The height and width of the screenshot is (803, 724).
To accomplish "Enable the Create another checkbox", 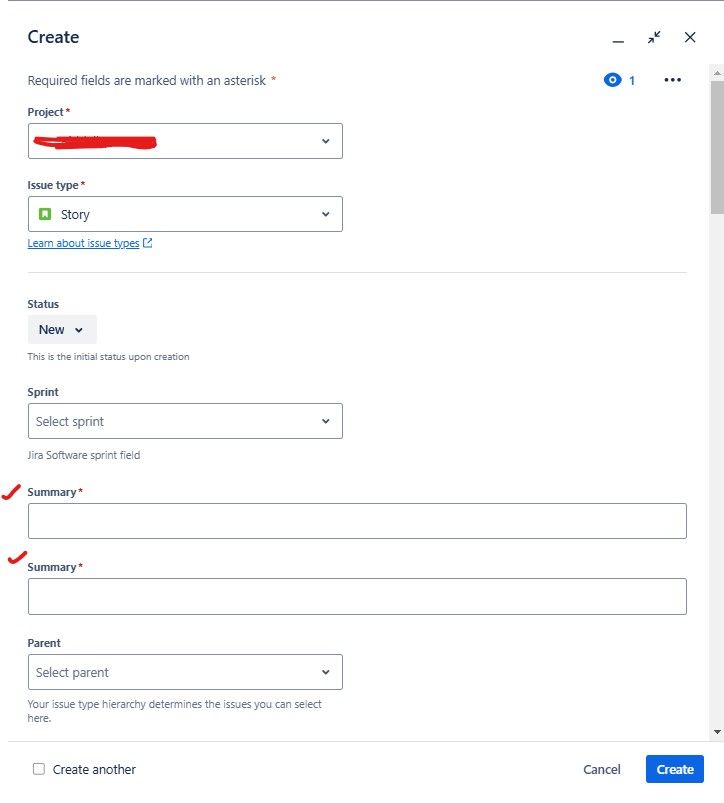I will coord(38,768).
